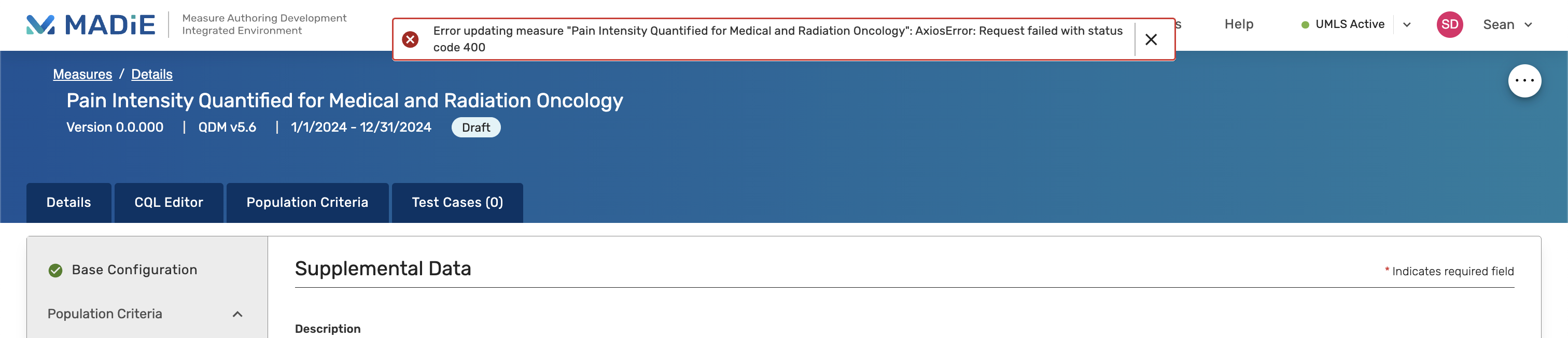Switch to the Details tab
This screenshot has width=1568, height=338.
coord(69,203)
